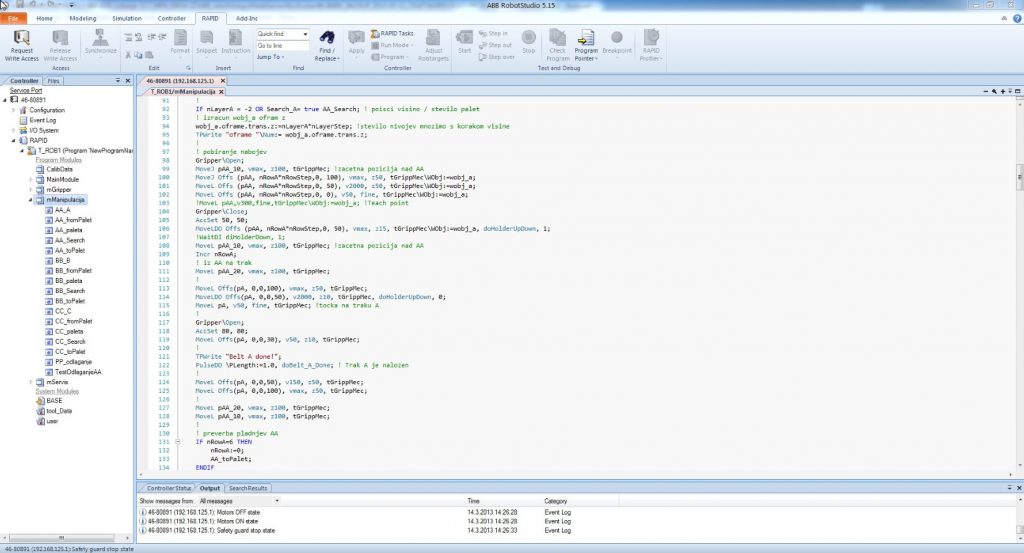Select AA_Search routine in tree

69,240
